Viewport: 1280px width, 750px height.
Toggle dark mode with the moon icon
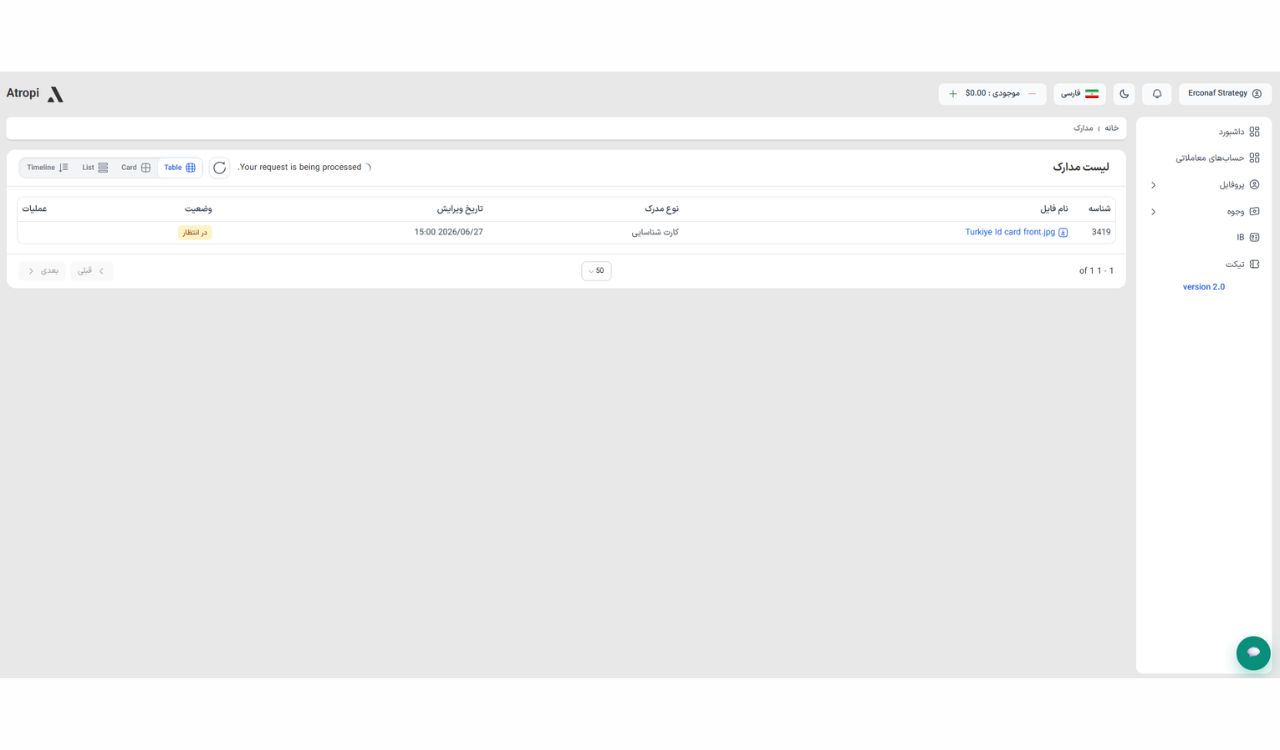point(1124,94)
